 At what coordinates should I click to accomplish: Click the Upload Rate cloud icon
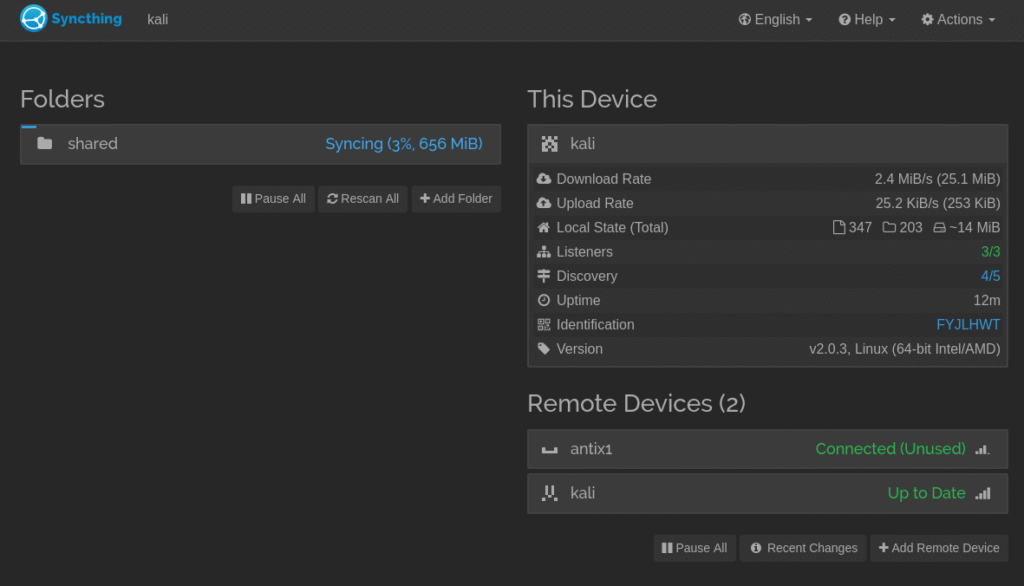[543, 203]
